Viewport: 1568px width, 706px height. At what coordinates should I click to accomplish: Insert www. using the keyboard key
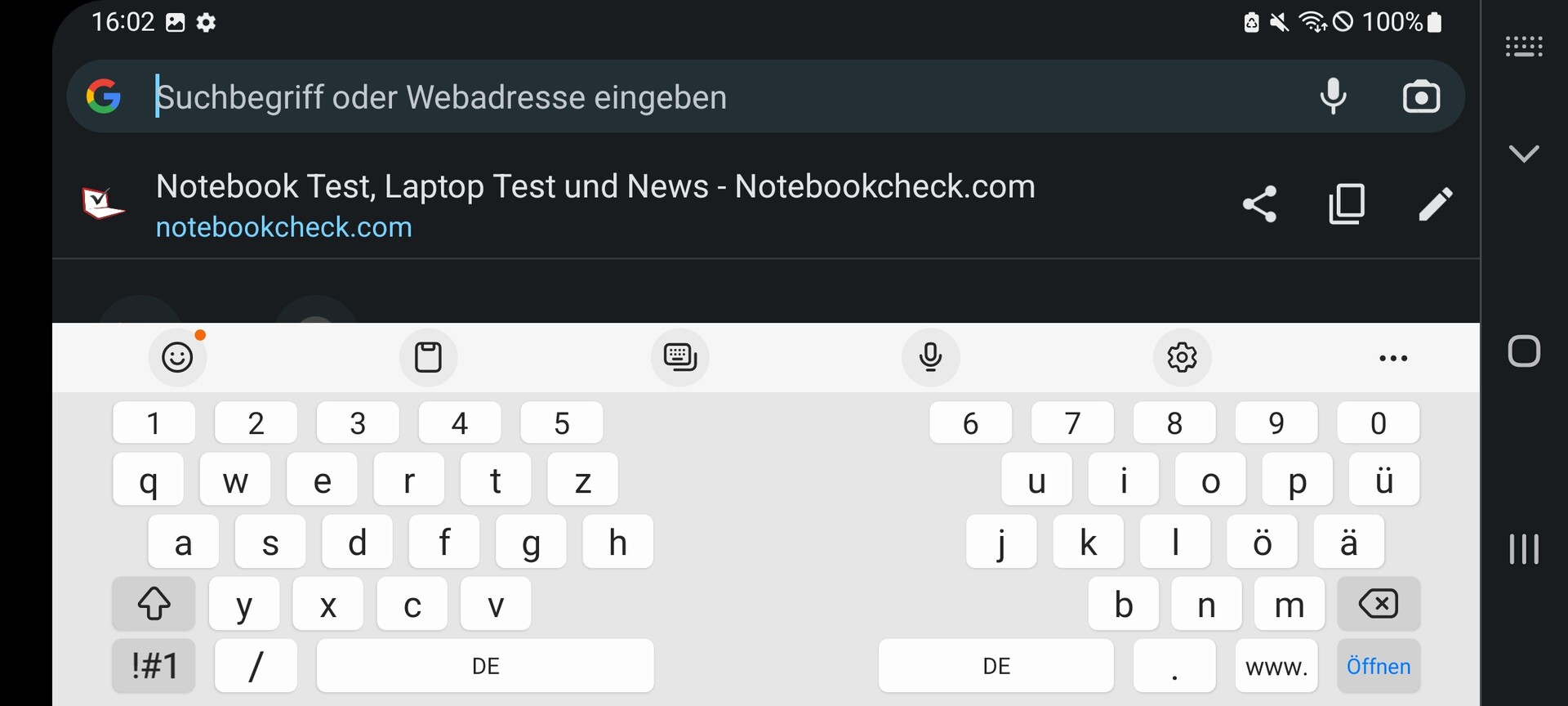1276,666
